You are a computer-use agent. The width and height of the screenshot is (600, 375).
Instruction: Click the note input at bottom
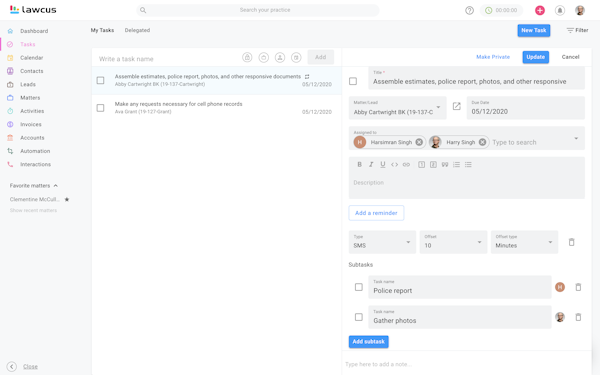(466, 364)
